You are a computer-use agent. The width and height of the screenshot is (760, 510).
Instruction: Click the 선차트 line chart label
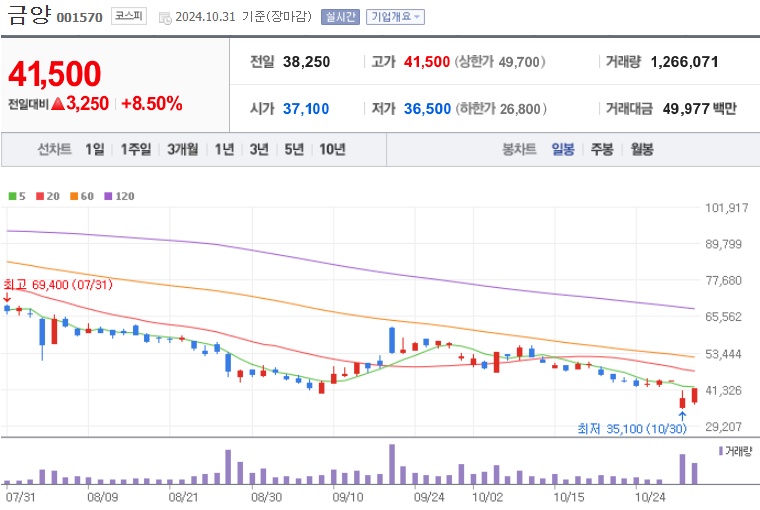(54, 149)
